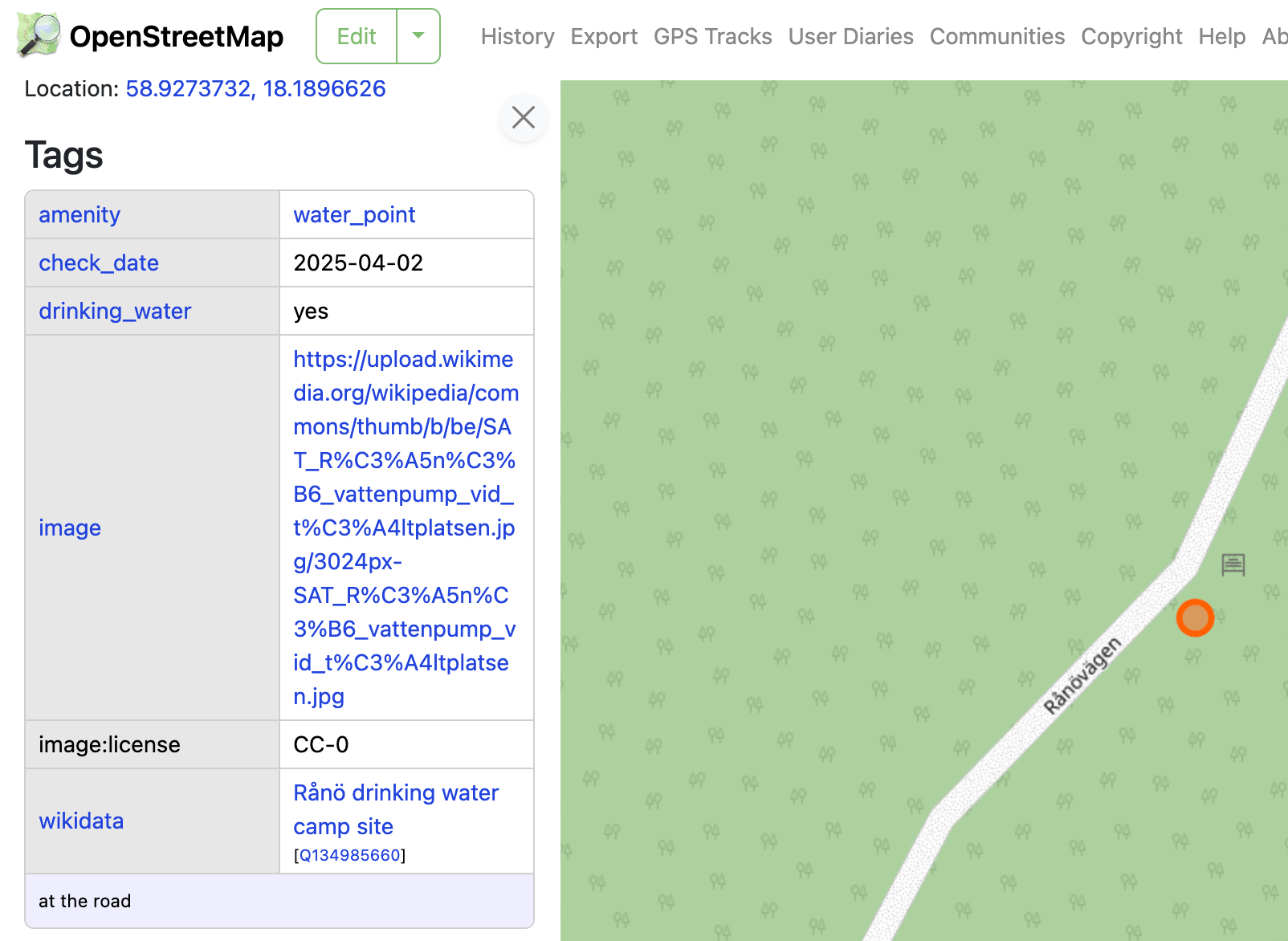Click the Edit button
The height and width of the screenshot is (941, 1288).
tap(357, 36)
